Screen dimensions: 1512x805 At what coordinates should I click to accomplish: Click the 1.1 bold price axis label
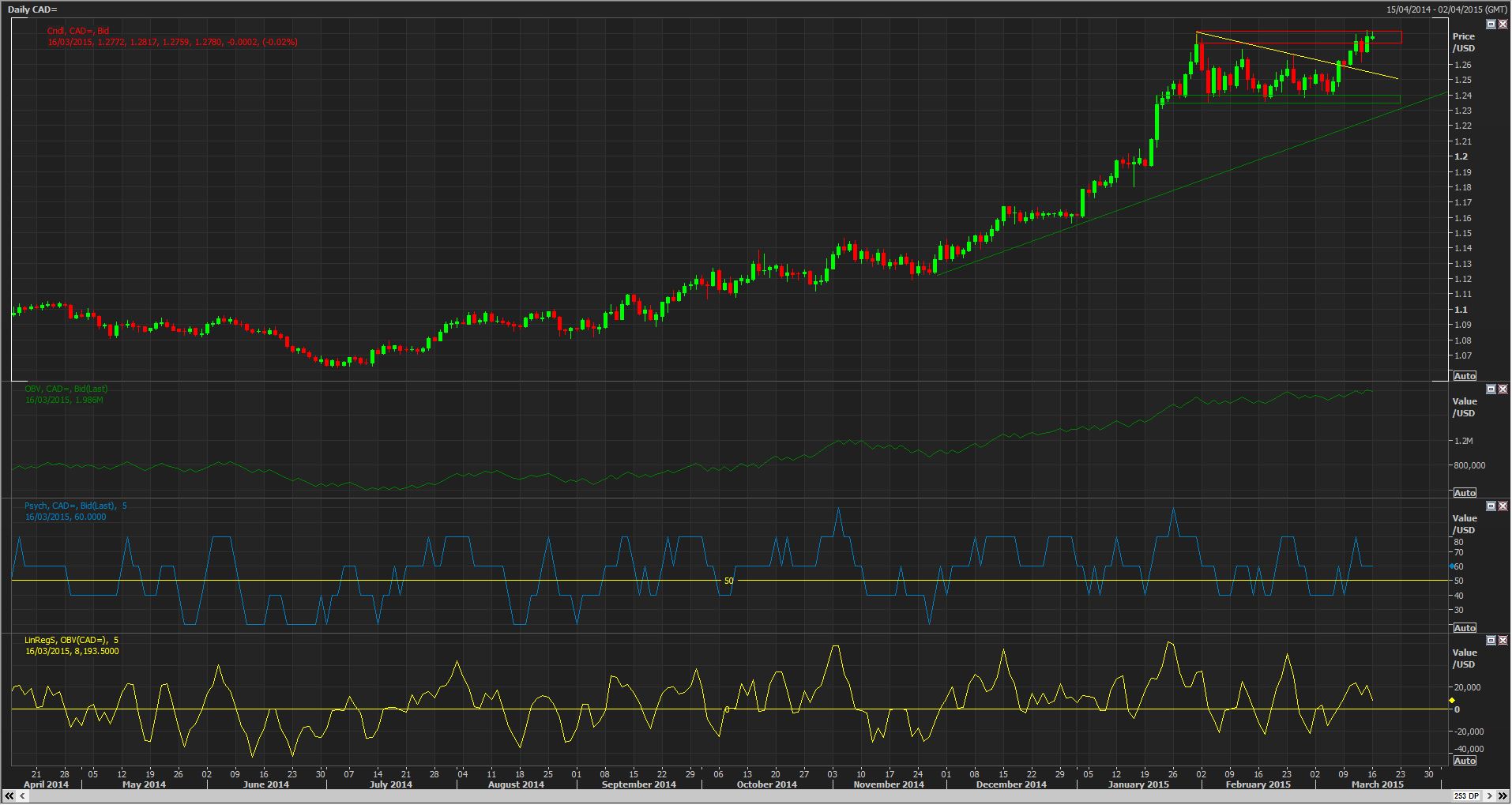(x=1461, y=310)
